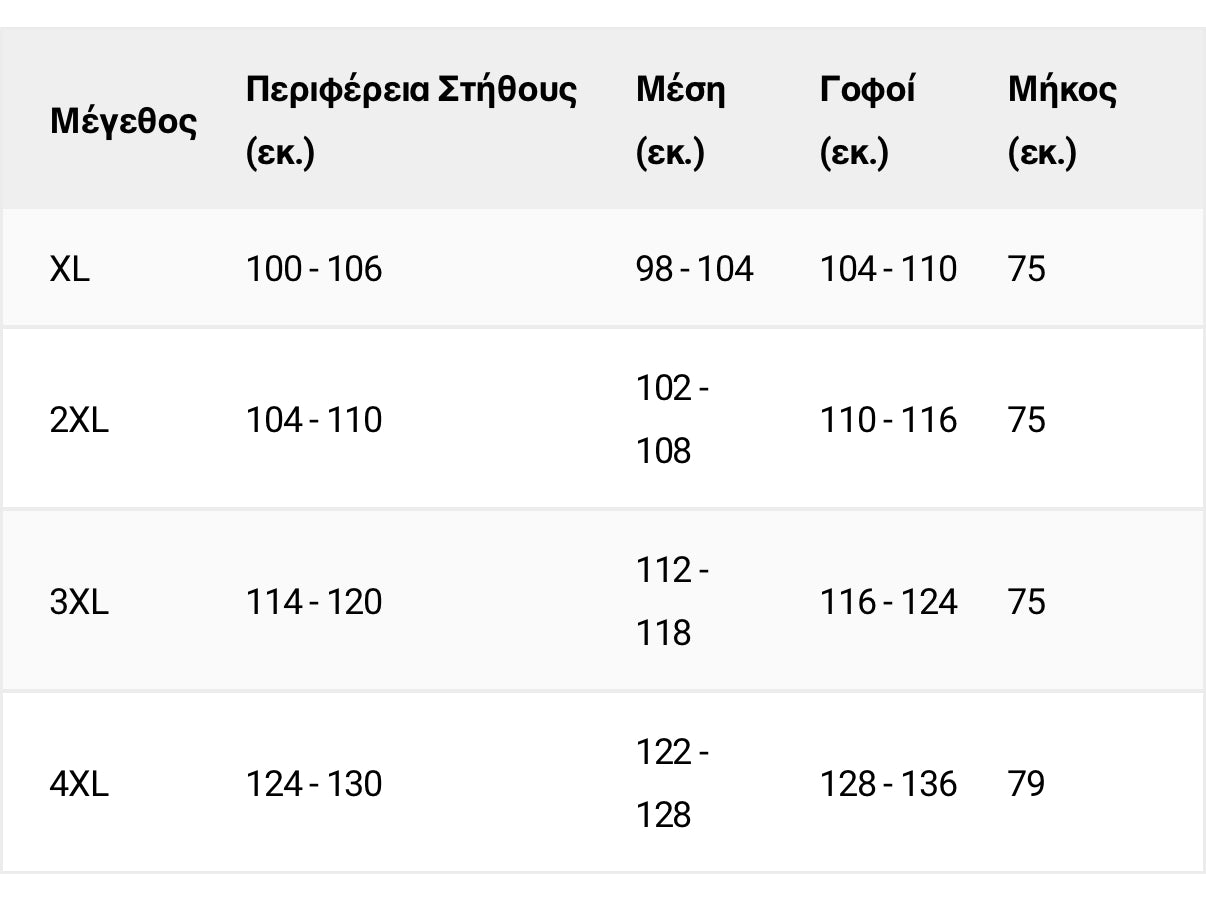The height and width of the screenshot is (915, 1206).
Task: Click the Μέγεθος column header
Action: pos(124,122)
